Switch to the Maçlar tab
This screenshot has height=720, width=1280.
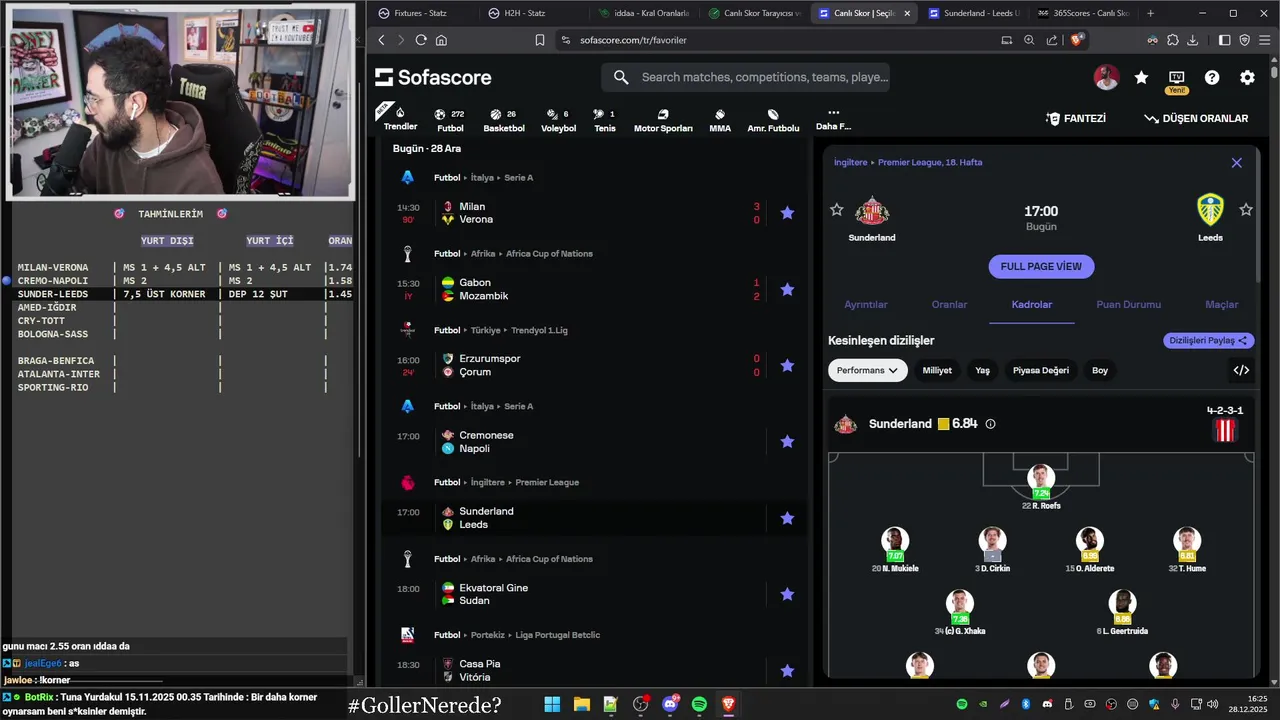click(1222, 304)
